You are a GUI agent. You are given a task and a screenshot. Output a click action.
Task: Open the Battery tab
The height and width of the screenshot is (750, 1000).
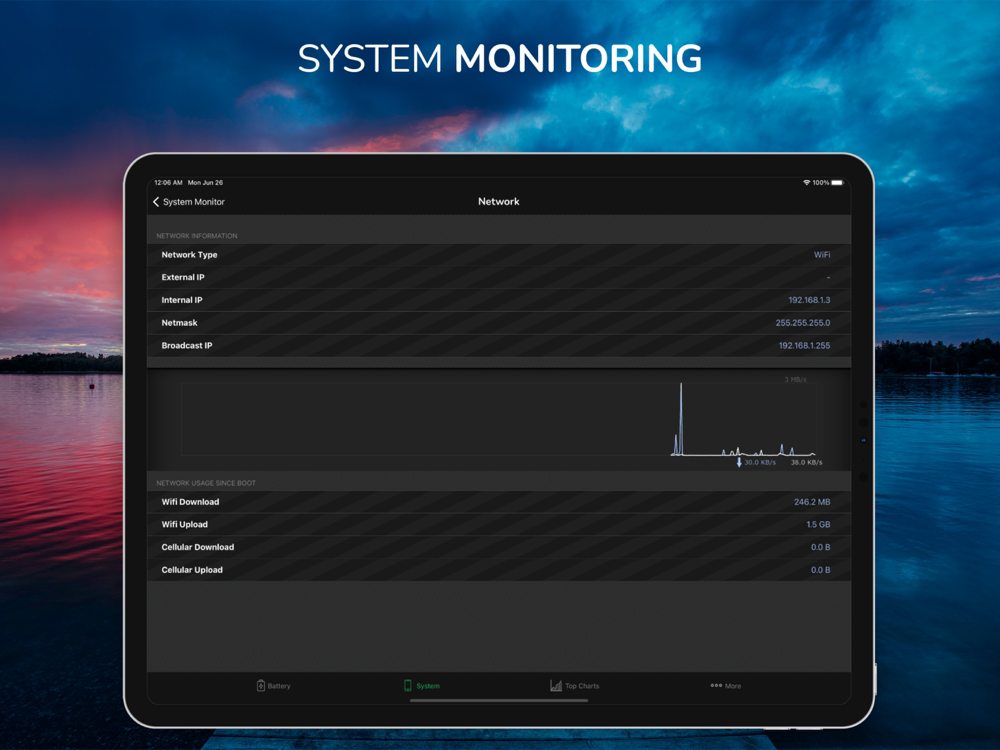[x=273, y=686]
